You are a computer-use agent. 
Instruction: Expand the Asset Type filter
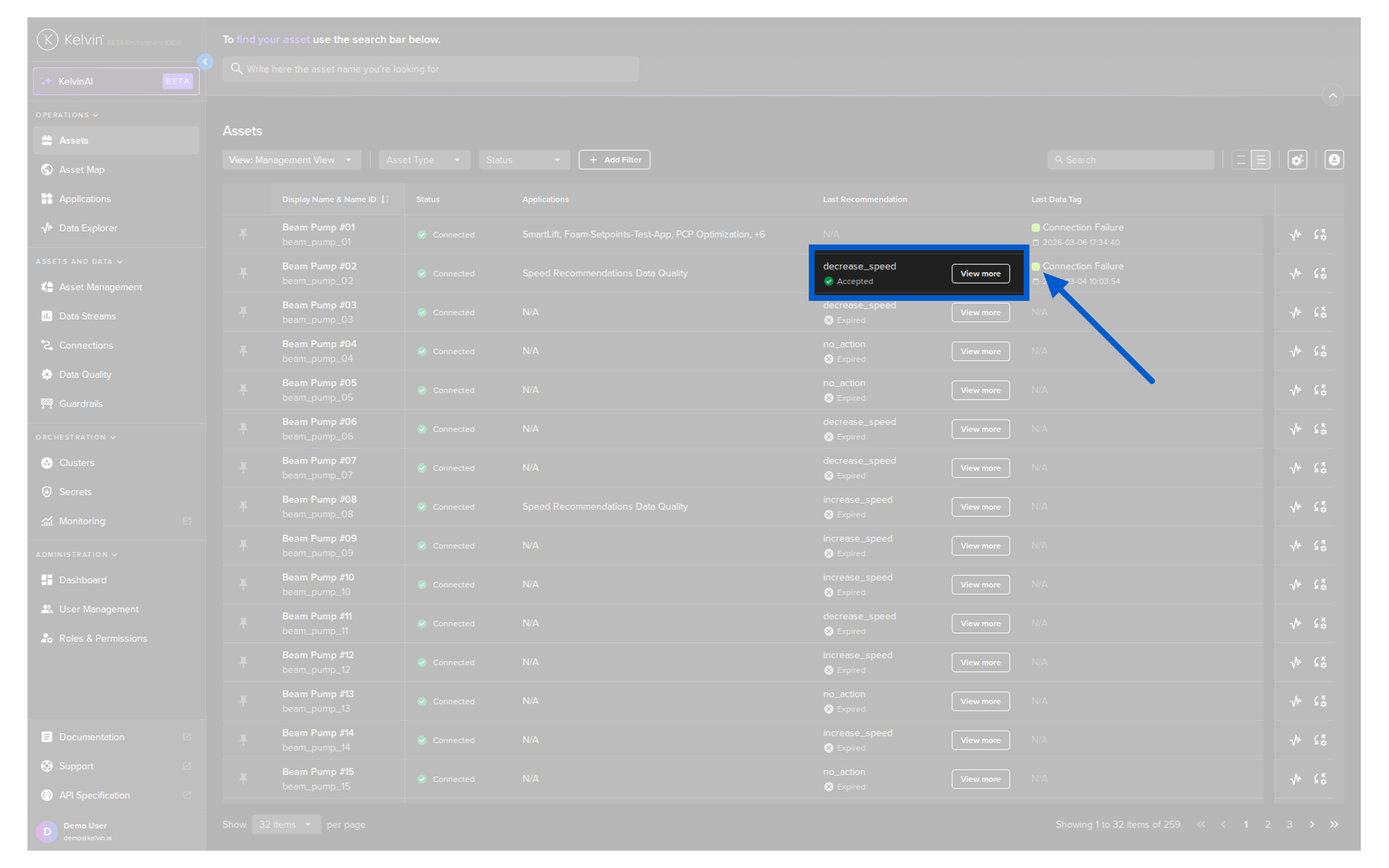pyautogui.click(x=423, y=160)
